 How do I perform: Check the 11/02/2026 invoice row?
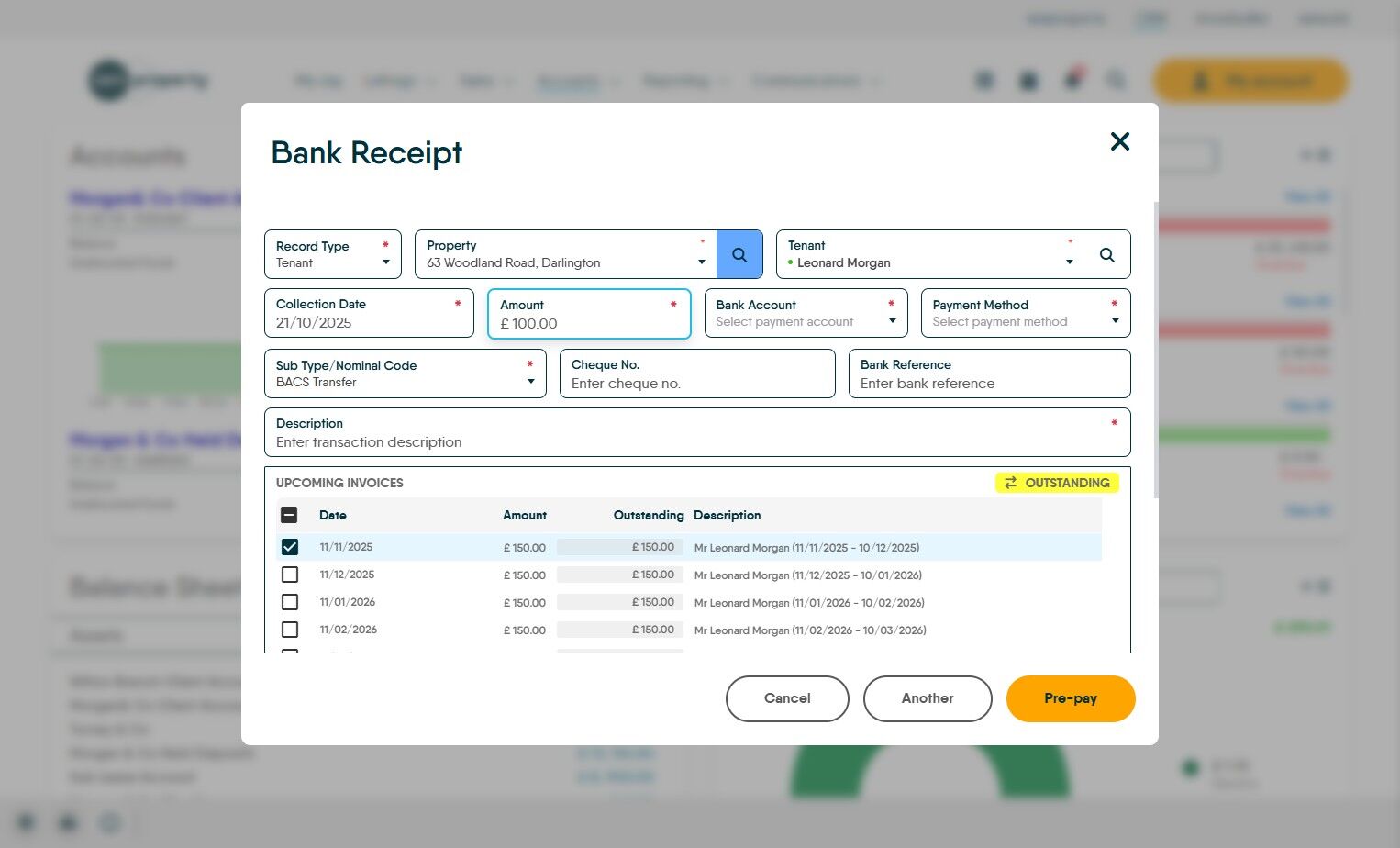point(290,630)
